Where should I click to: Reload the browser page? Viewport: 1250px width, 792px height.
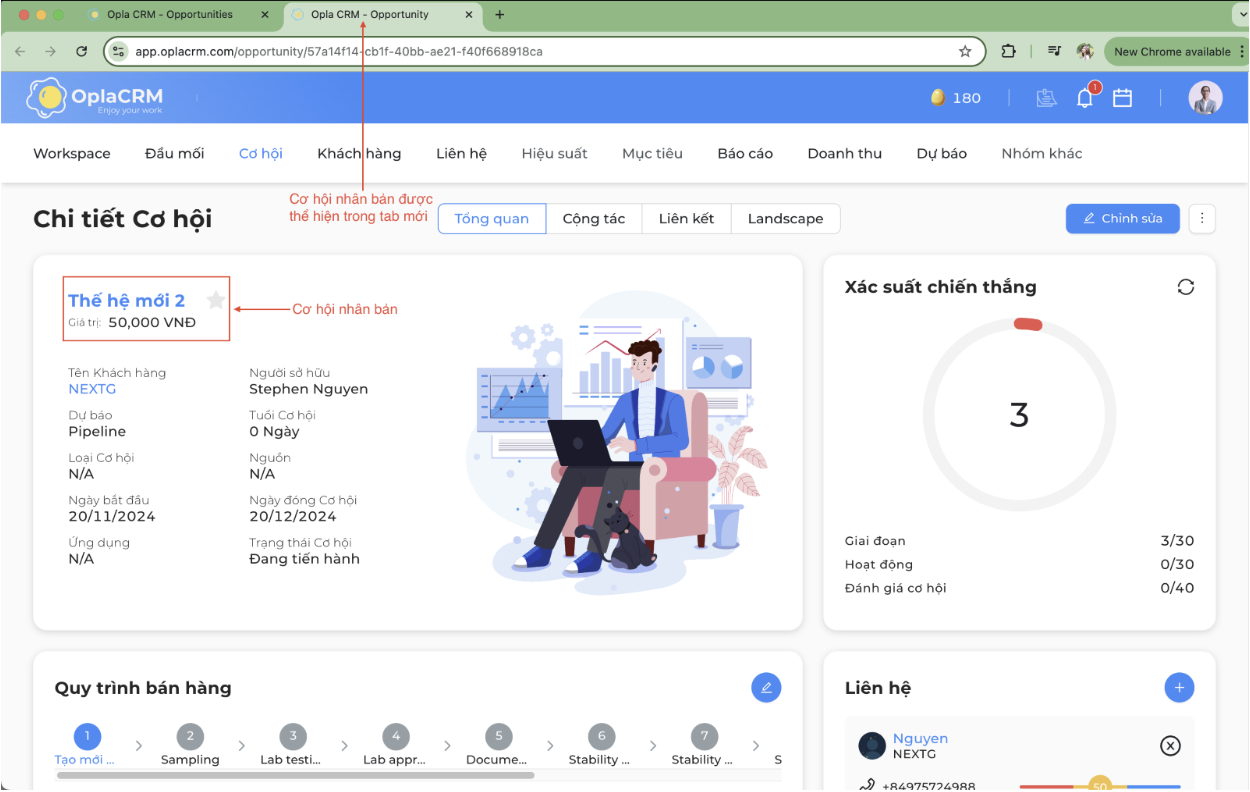tap(82, 51)
